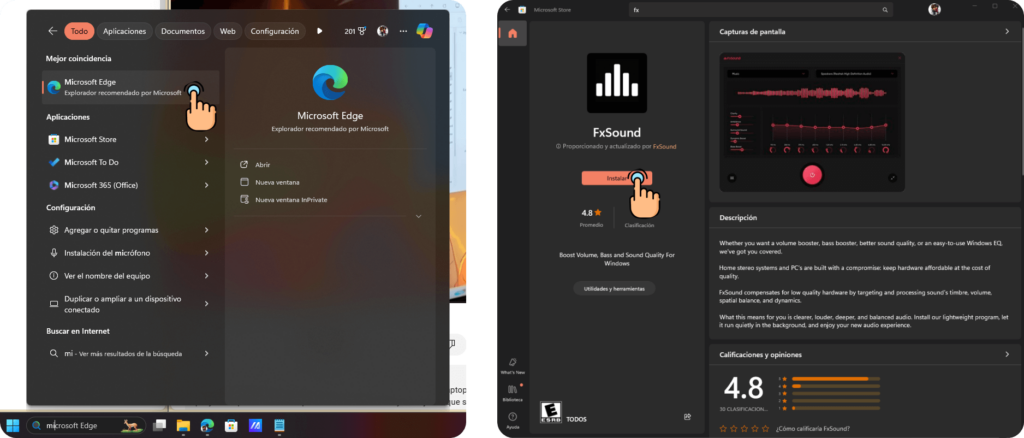Open Biblioteca in Store sidebar

coord(513,390)
